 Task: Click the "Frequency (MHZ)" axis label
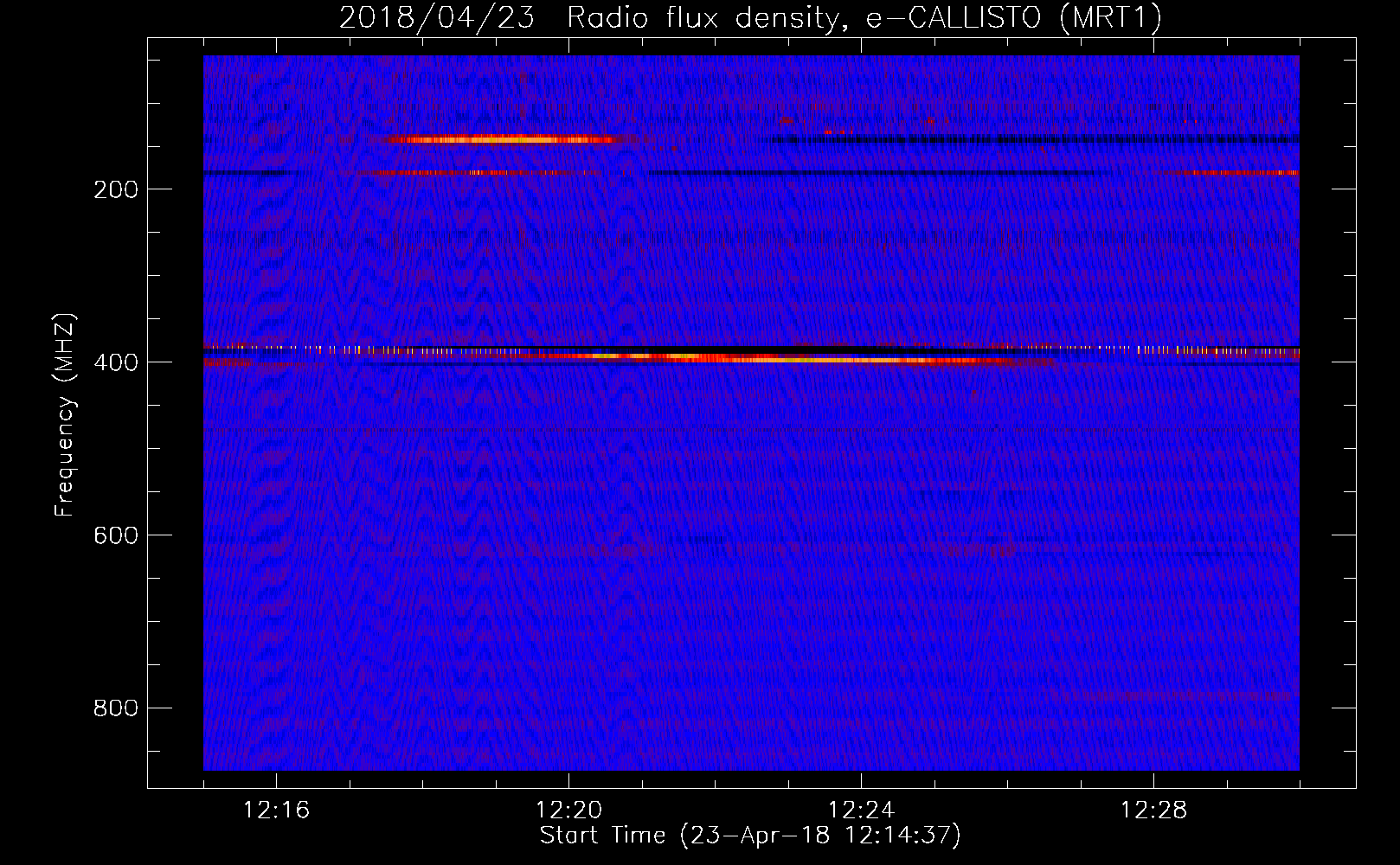[65, 414]
